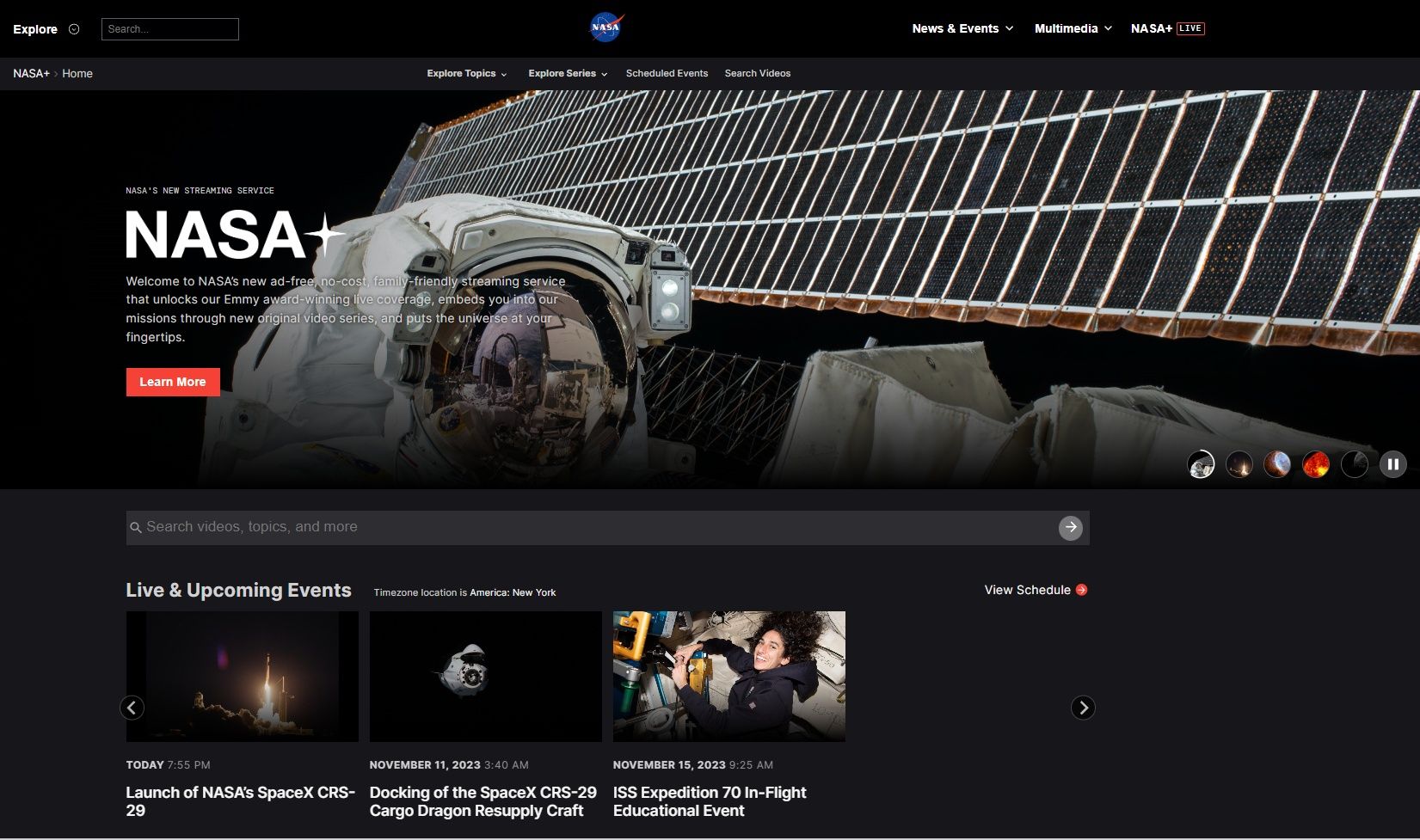Viewport: 1420px width, 840px height.
Task: Open the SpaceX CRS-29 launch thumbnail
Action: [x=243, y=677]
